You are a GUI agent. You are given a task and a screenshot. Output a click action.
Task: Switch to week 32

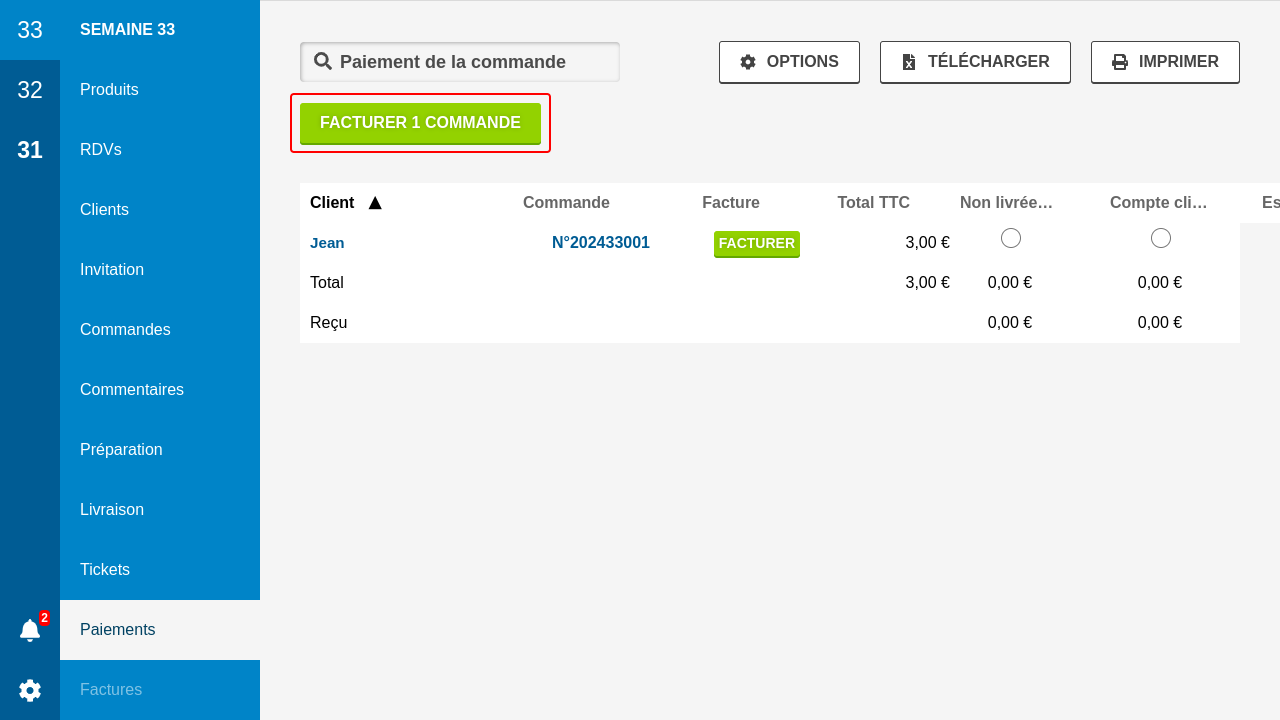click(30, 90)
